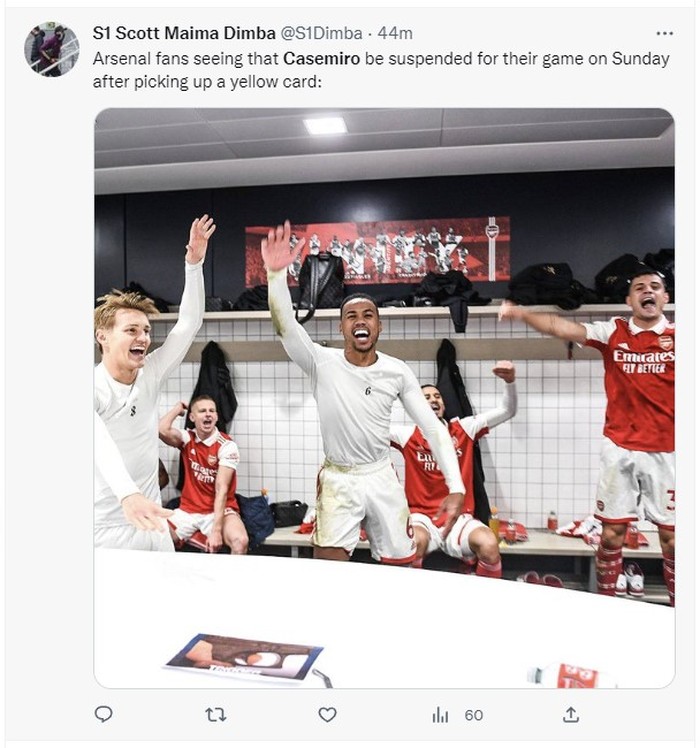Click the ceiling light in the photo
Image resolution: width=700 pixels, height=748 pixels.
pyautogui.click(x=325, y=125)
